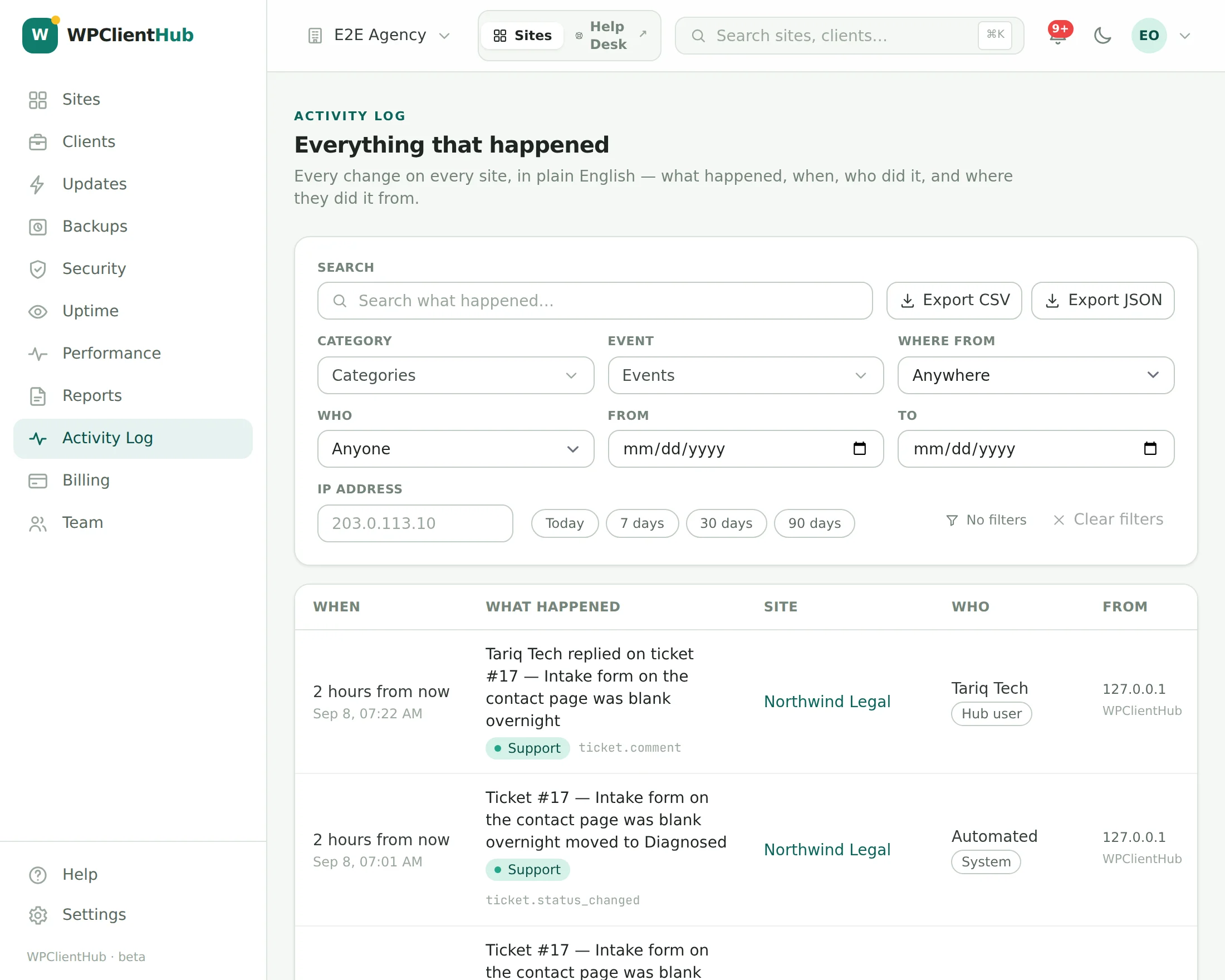This screenshot has height=980, width=1225.
Task: Open Help in the sidebar
Action: point(133,874)
